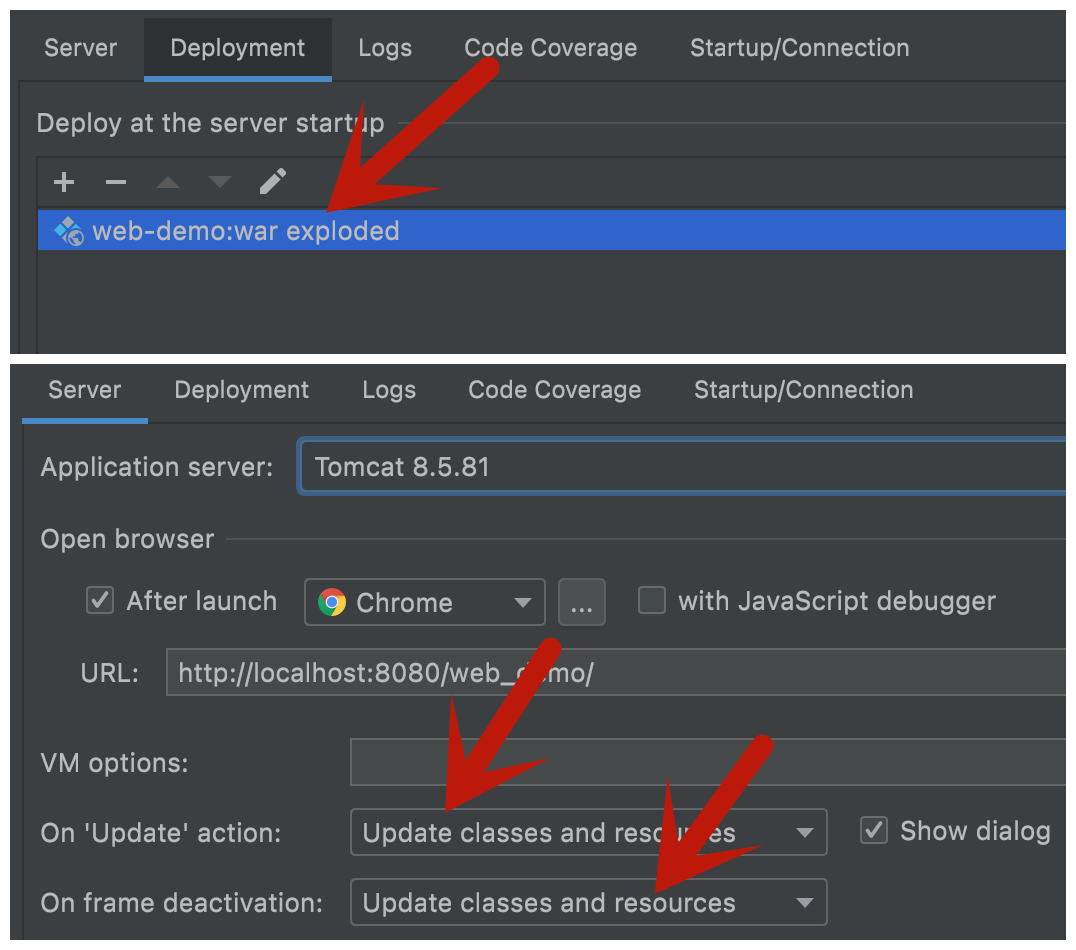Open the Startup/Connection tab in lower panel
This screenshot has width=1076, height=950.
pos(803,390)
